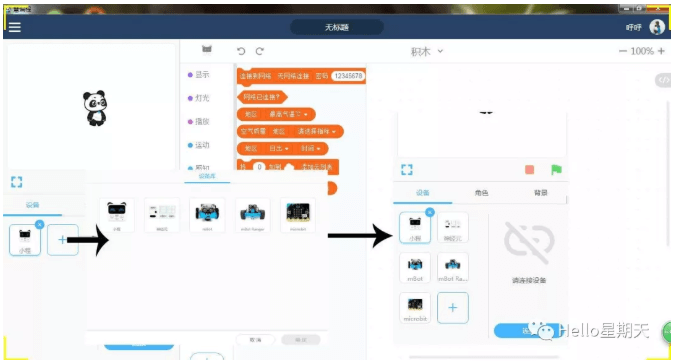675x363 pixels.
Task: Click the redo arrow icon
Action: [x=260, y=51]
